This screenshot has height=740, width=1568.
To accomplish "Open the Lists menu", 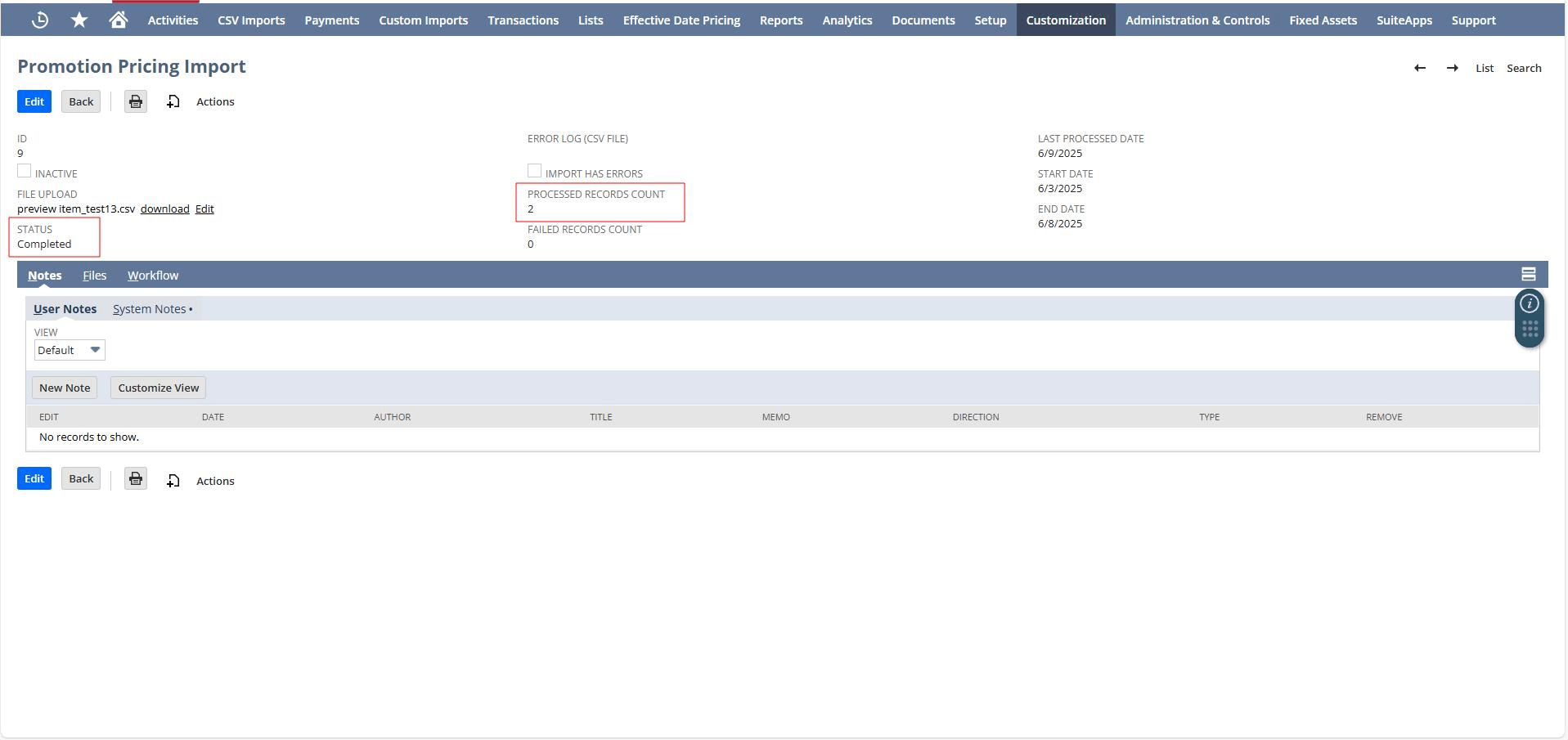I will pyautogui.click(x=591, y=20).
